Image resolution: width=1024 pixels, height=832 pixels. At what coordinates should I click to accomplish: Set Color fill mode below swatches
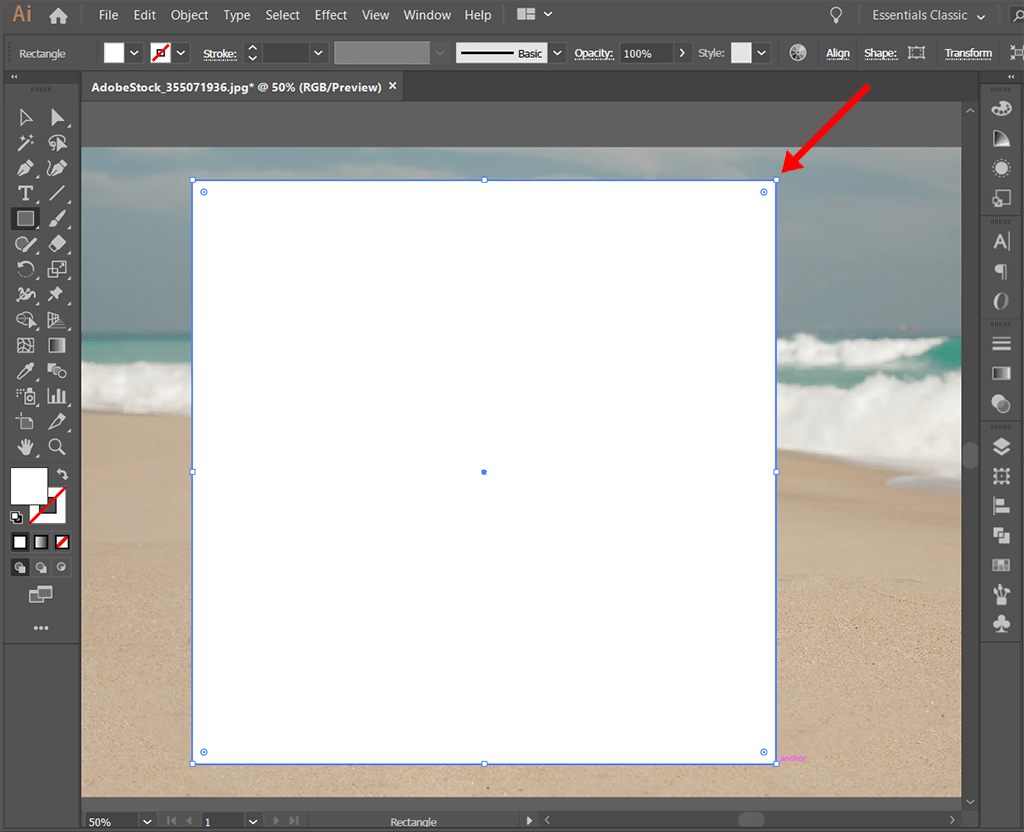click(x=20, y=542)
